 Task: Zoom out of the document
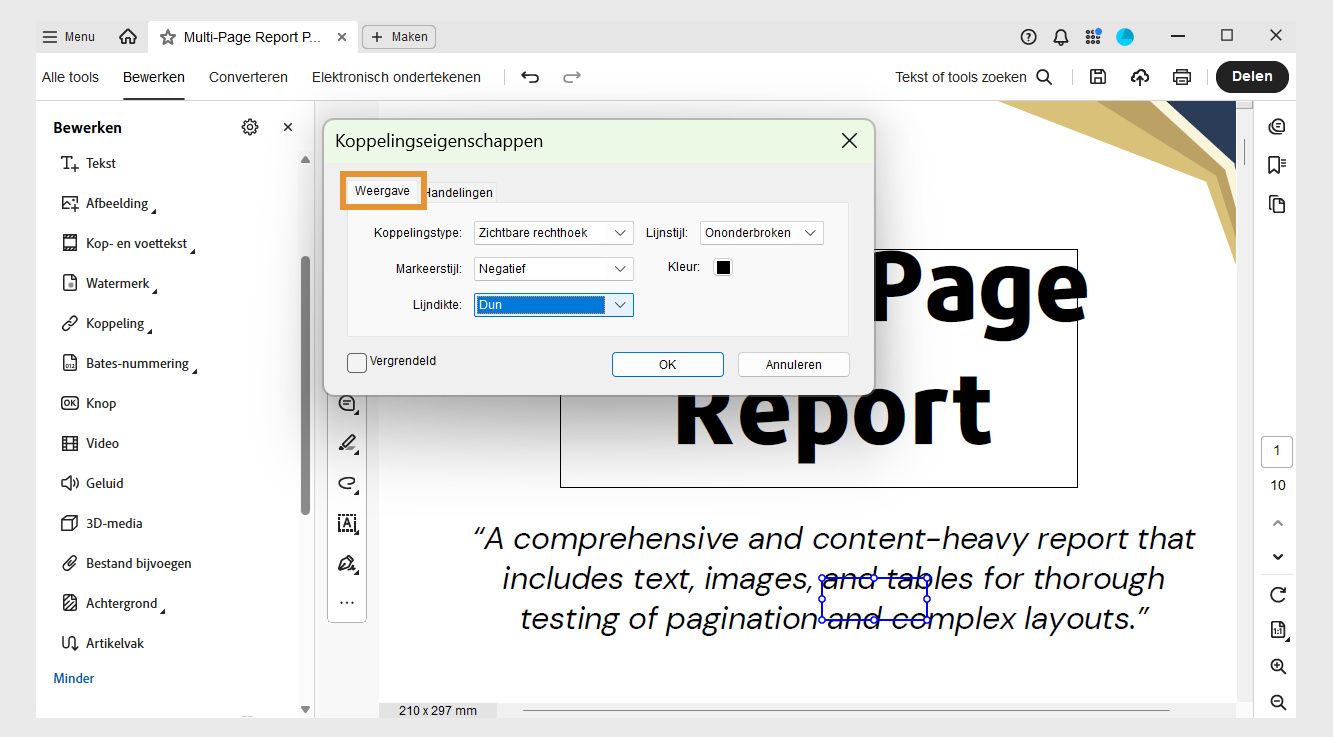(x=1278, y=703)
